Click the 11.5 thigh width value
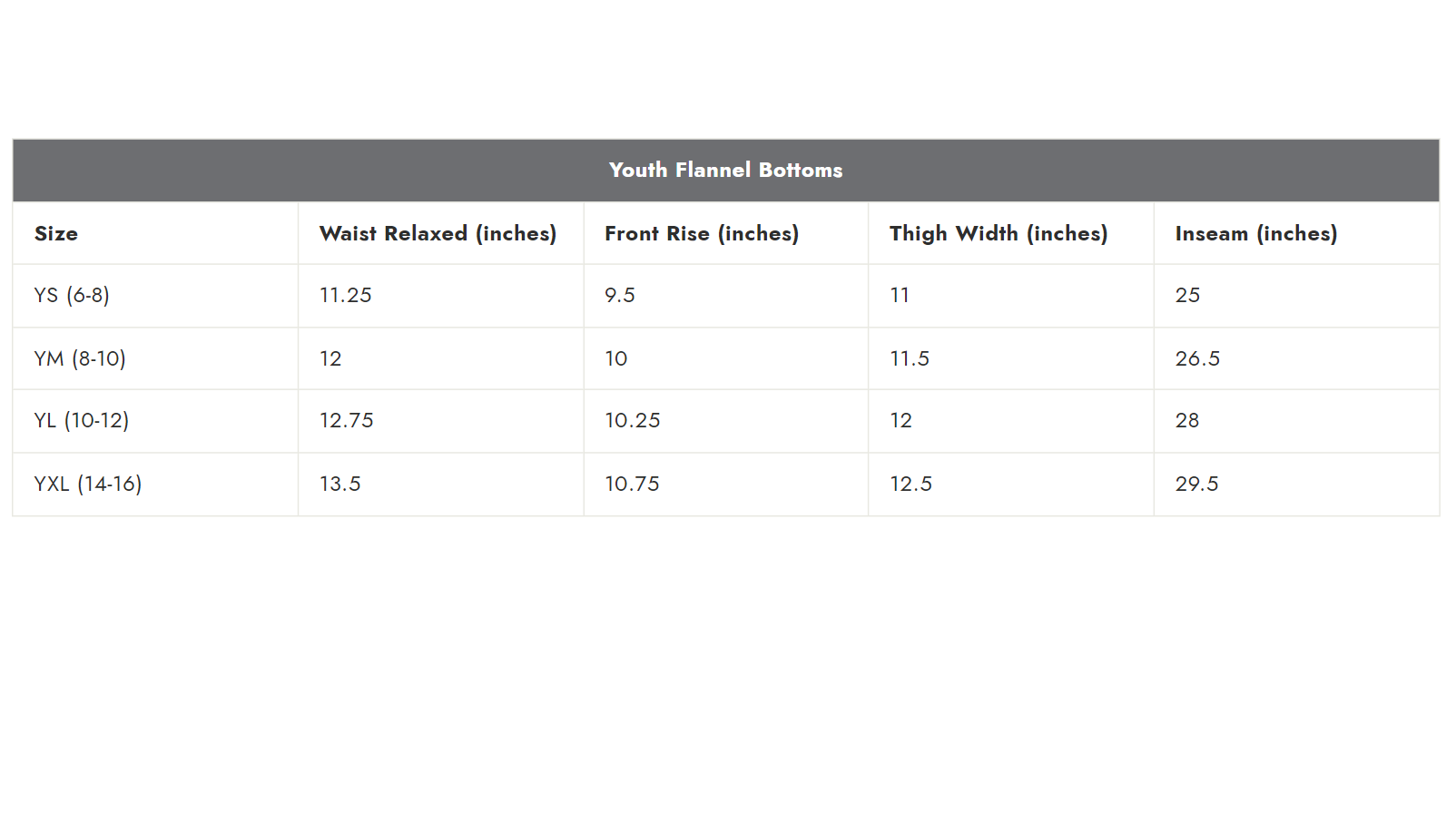The width and height of the screenshot is (1456, 832). 910,358
